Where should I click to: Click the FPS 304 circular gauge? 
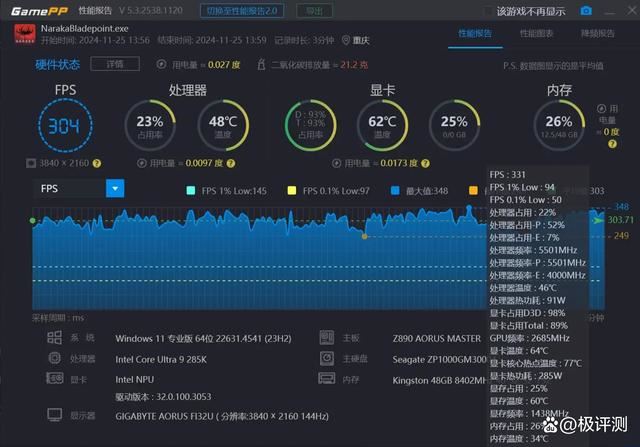pos(65,125)
